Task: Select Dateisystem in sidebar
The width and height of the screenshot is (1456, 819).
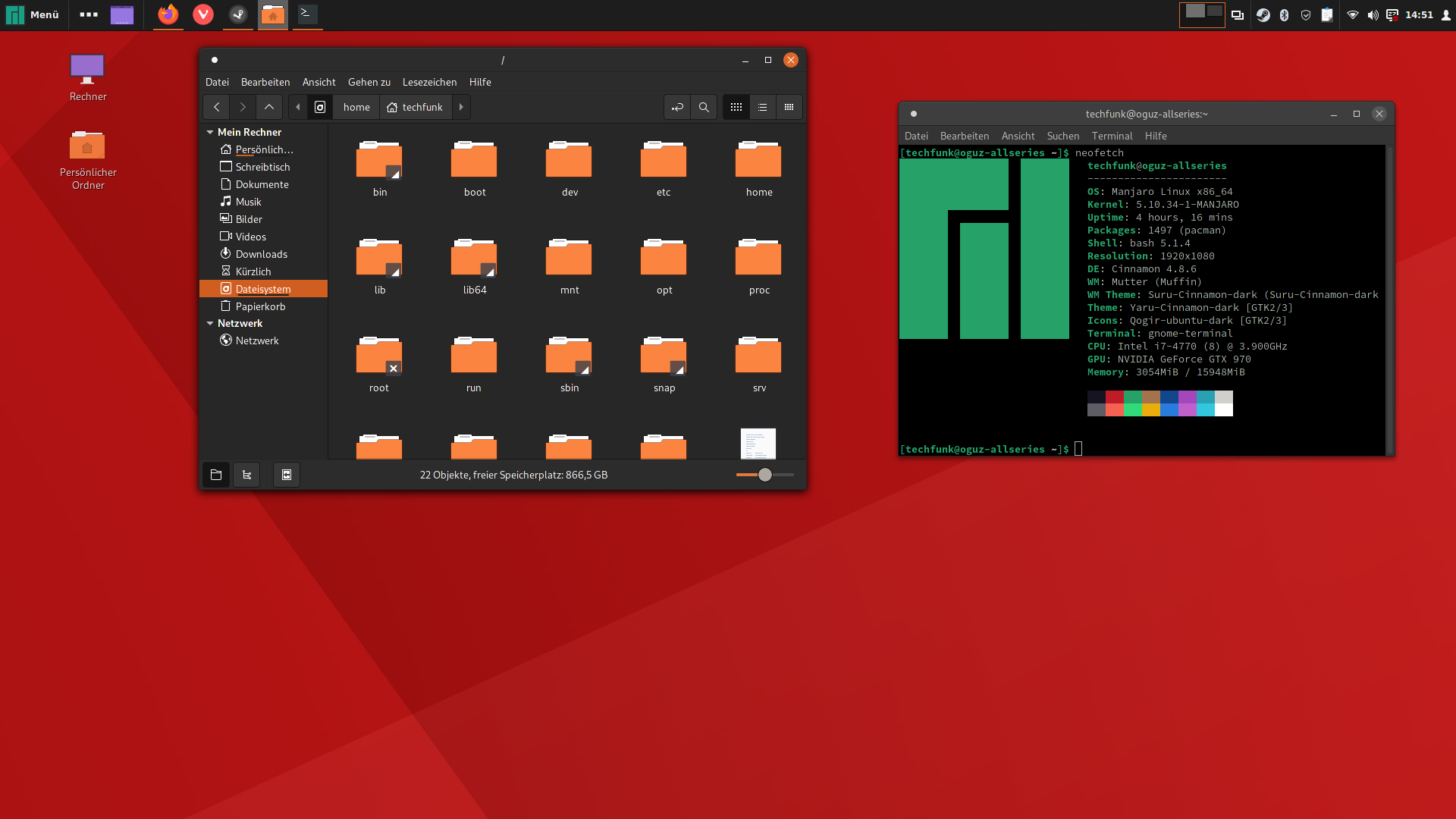Action: [x=263, y=289]
